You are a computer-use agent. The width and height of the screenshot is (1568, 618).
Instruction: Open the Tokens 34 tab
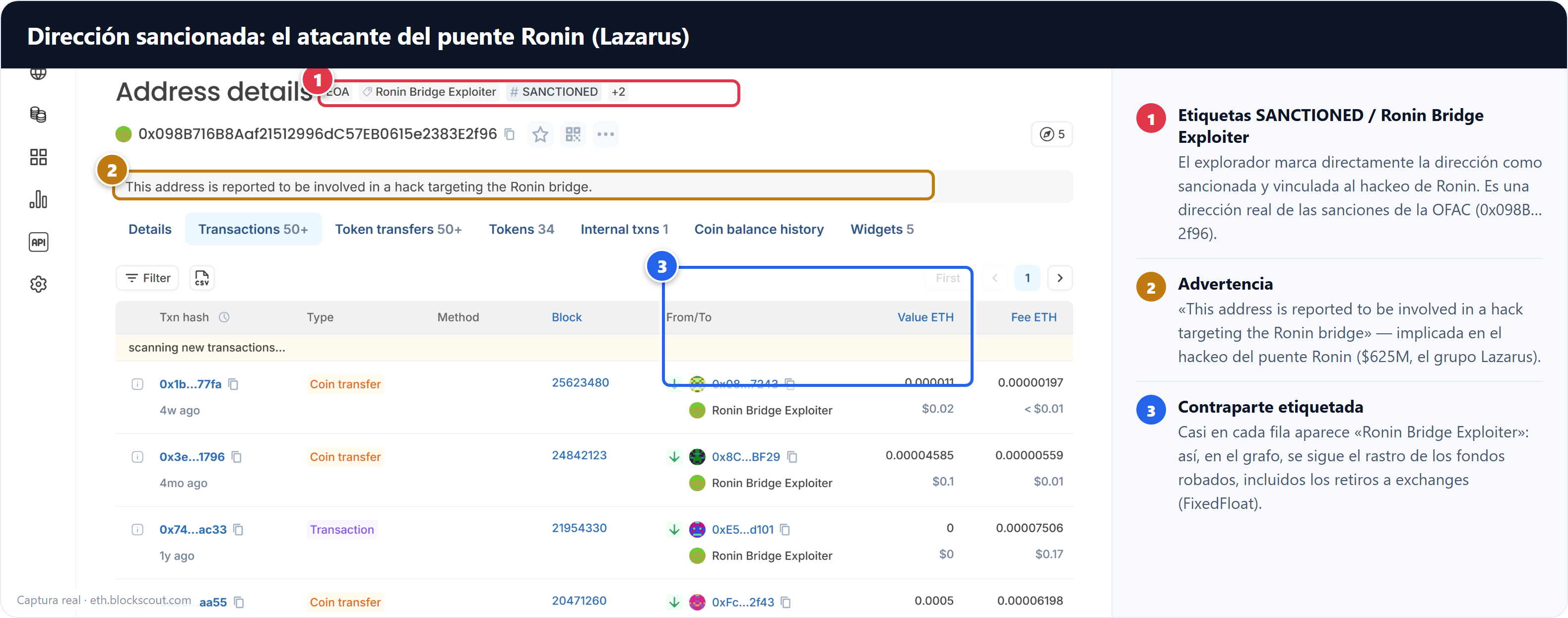click(x=521, y=229)
